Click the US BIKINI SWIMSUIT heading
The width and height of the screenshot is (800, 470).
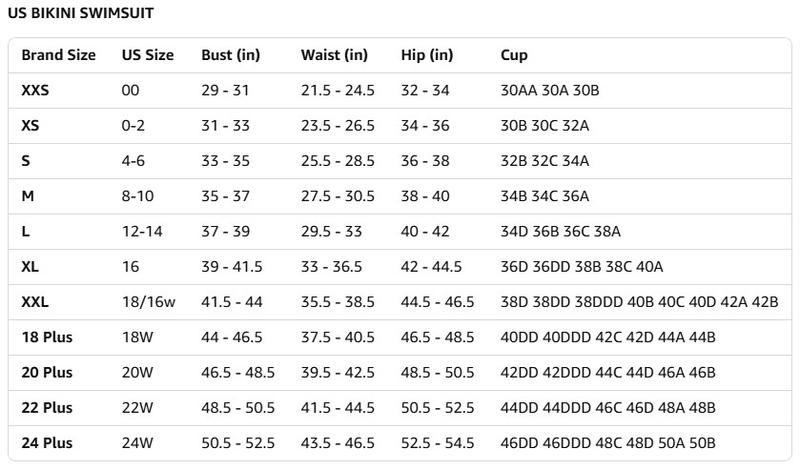pyautogui.click(x=80, y=15)
